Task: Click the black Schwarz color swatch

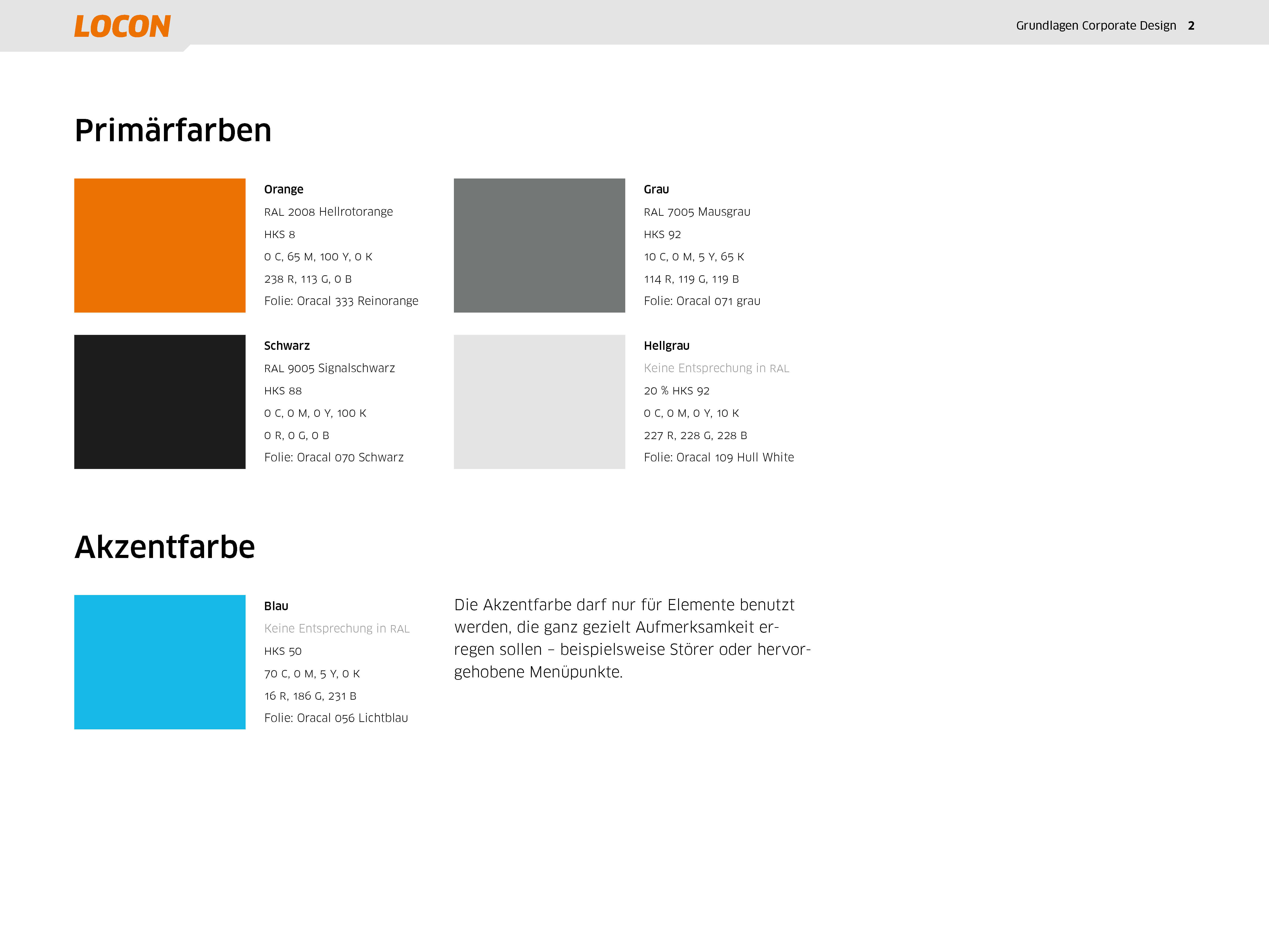Action: click(159, 402)
